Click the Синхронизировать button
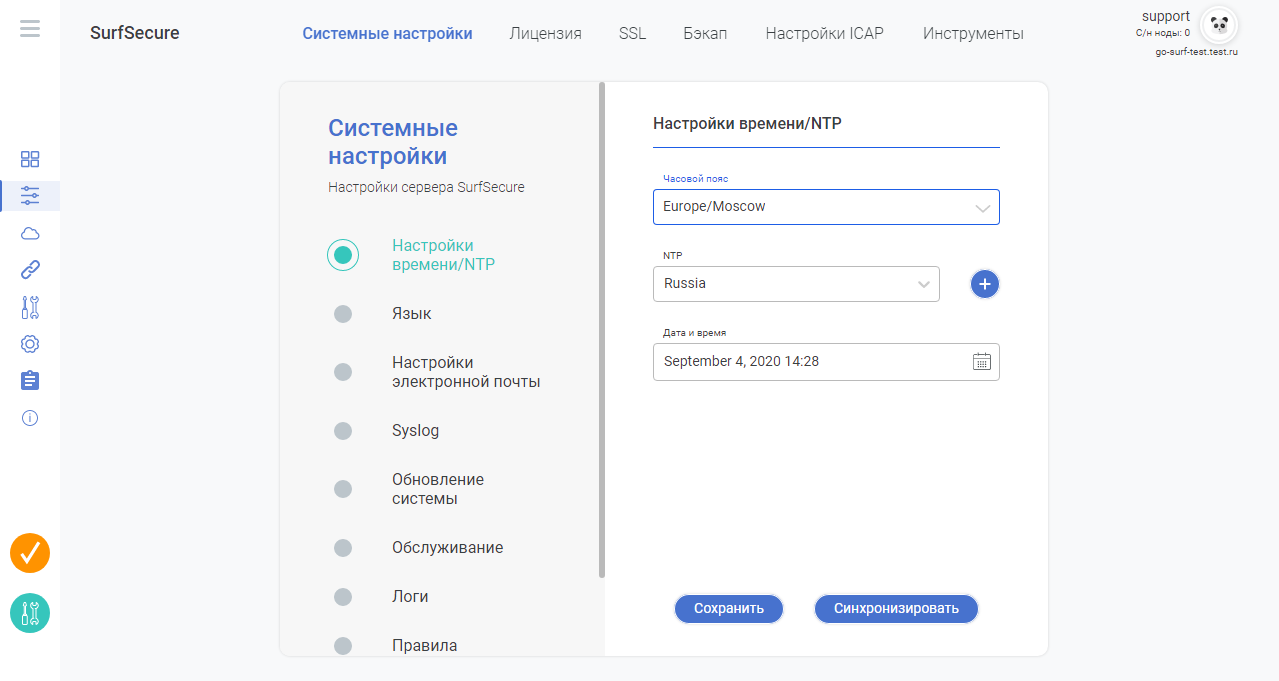The image size is (1279, 681). (896, 608)
